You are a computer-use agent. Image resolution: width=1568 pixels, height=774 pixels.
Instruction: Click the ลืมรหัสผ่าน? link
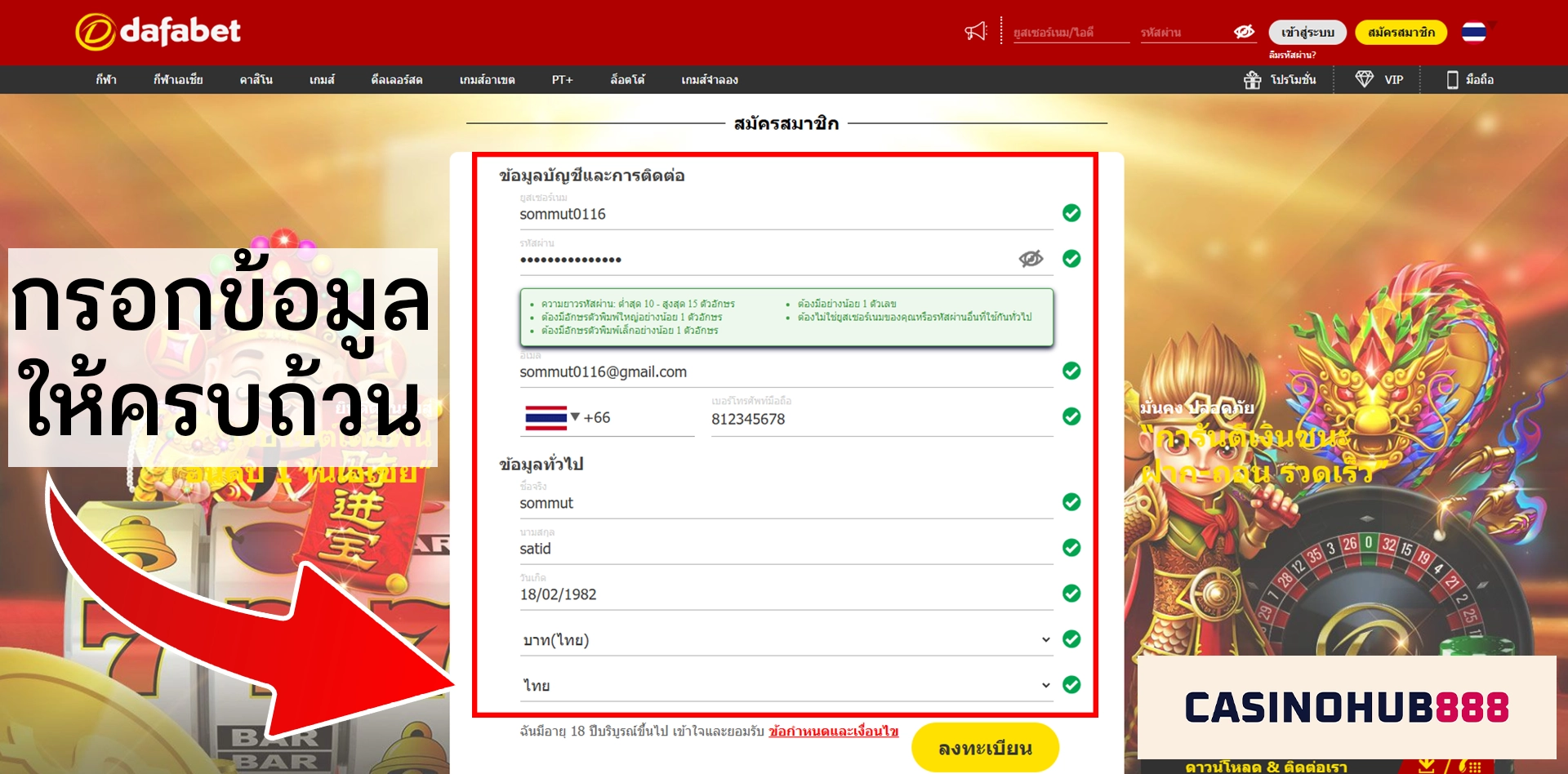click(1292, 55)
